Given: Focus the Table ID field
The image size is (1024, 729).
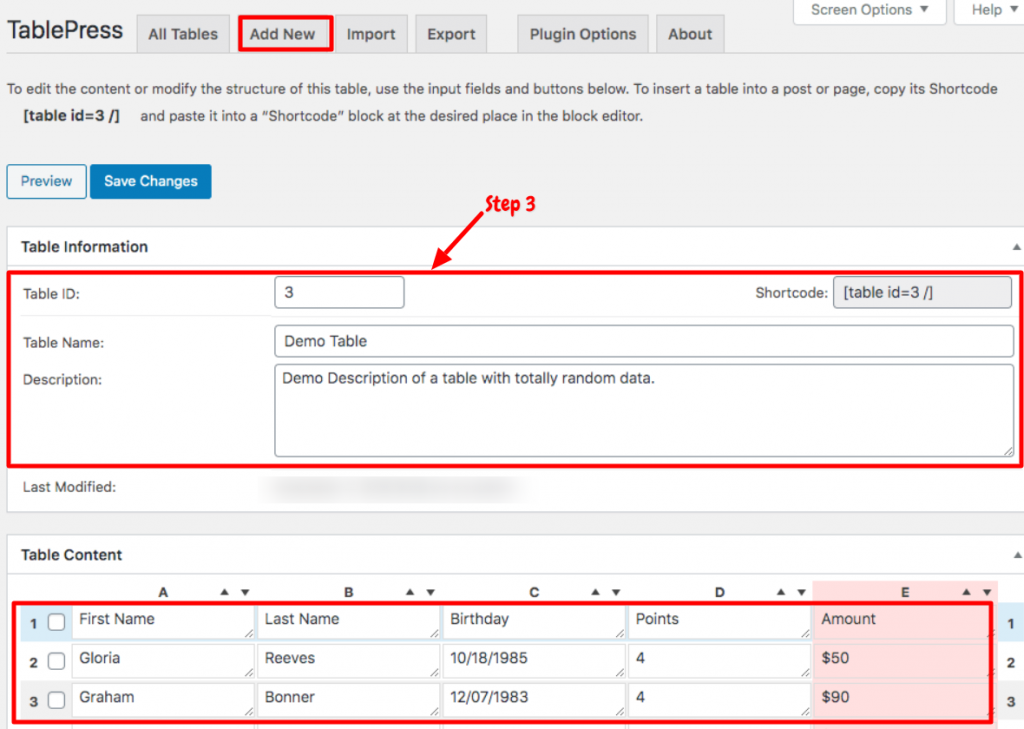Looking at the screenshot, I should click(339, 292).
